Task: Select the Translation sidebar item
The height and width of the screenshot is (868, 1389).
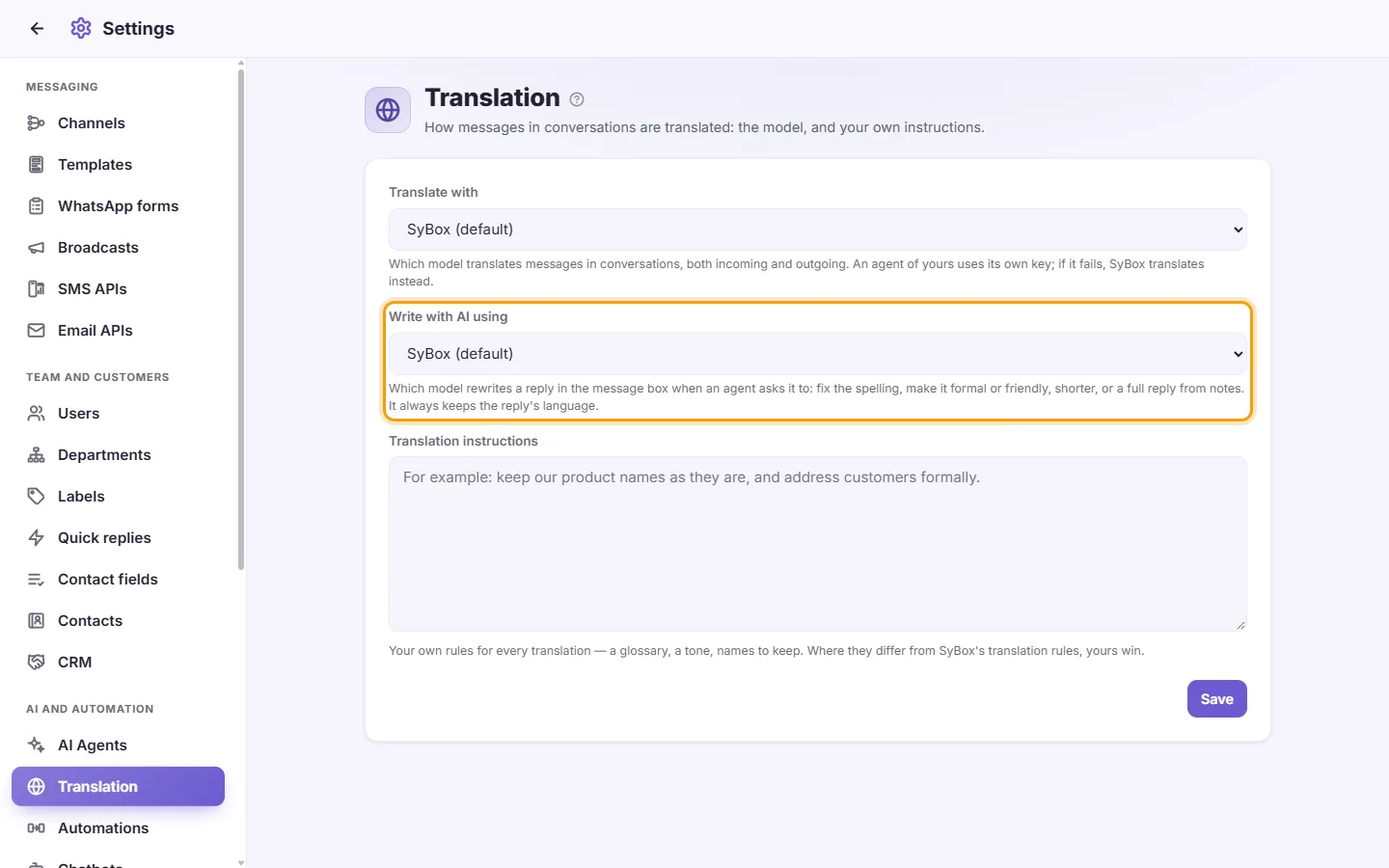Action: pos(118,787)
